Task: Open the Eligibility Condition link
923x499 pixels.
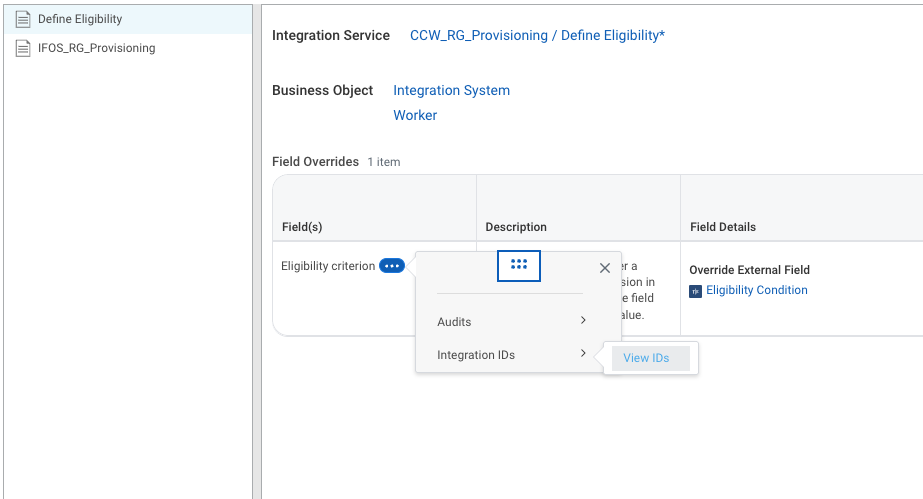Action: coord(756,290)
